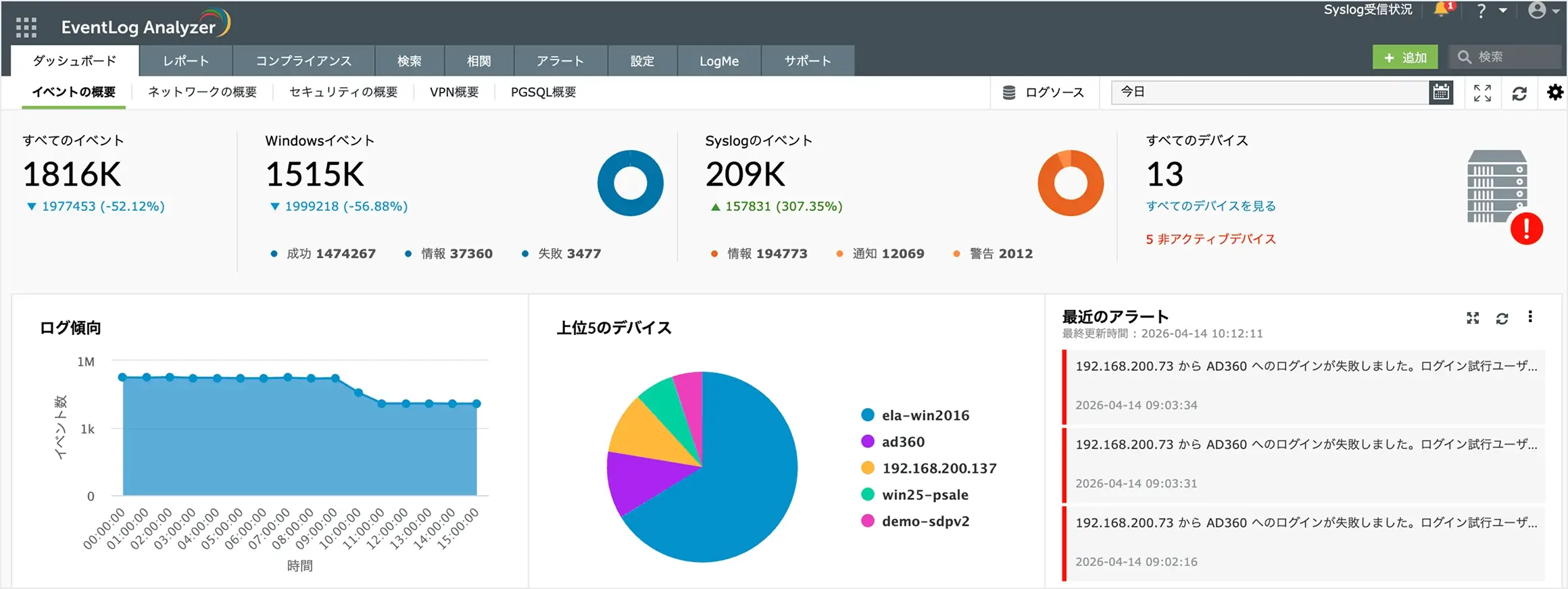Viewport: 1568px width, 589px height.
Task: Click the Syslog events orange donut chart
Action: (1071, 183)
